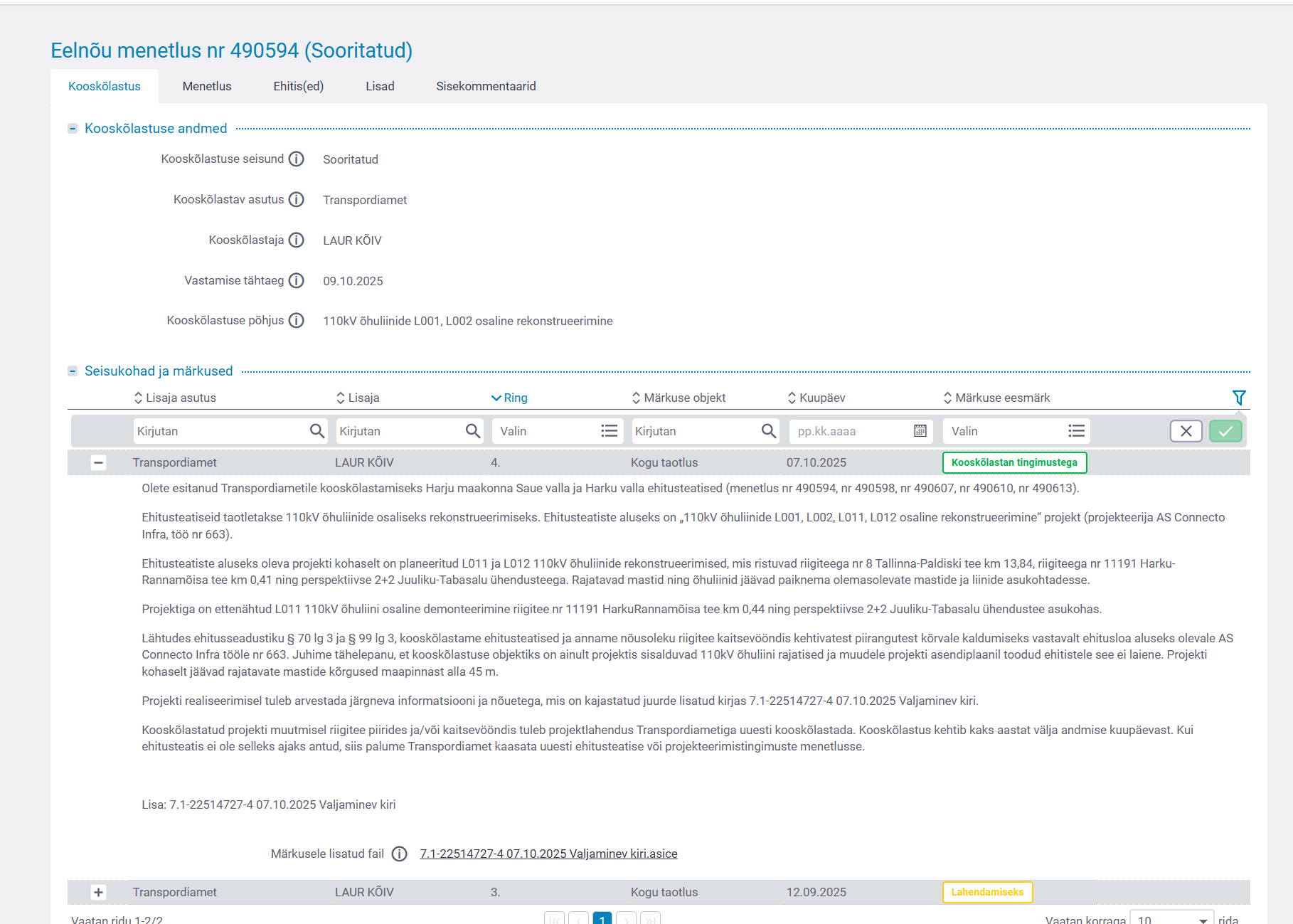Click info icon next to Kooskõlastuse seisund
Viewport: 1293px width, 924px height.
[x=296, y=159]
